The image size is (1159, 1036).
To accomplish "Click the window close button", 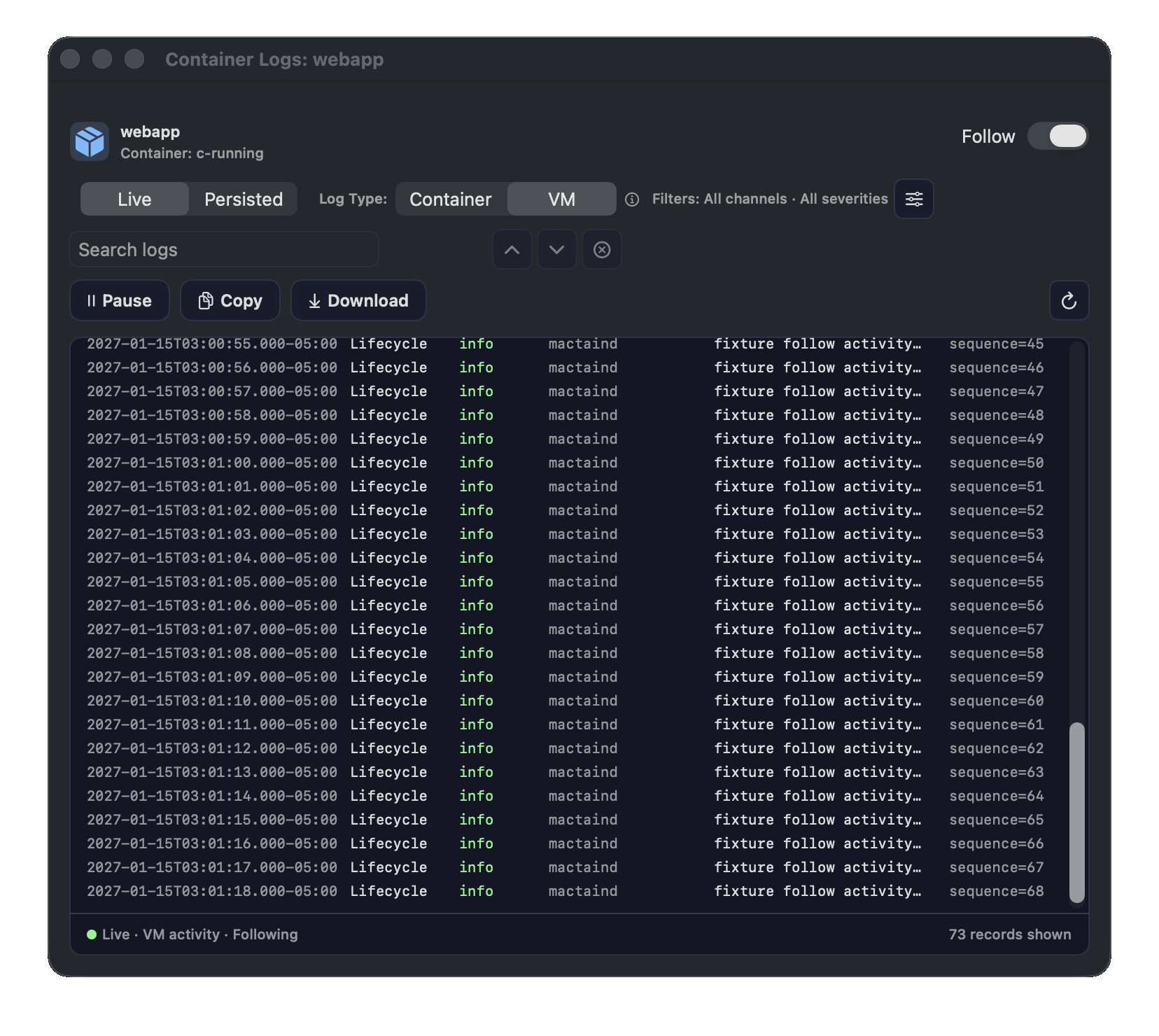I will click(x=70, y=59).
